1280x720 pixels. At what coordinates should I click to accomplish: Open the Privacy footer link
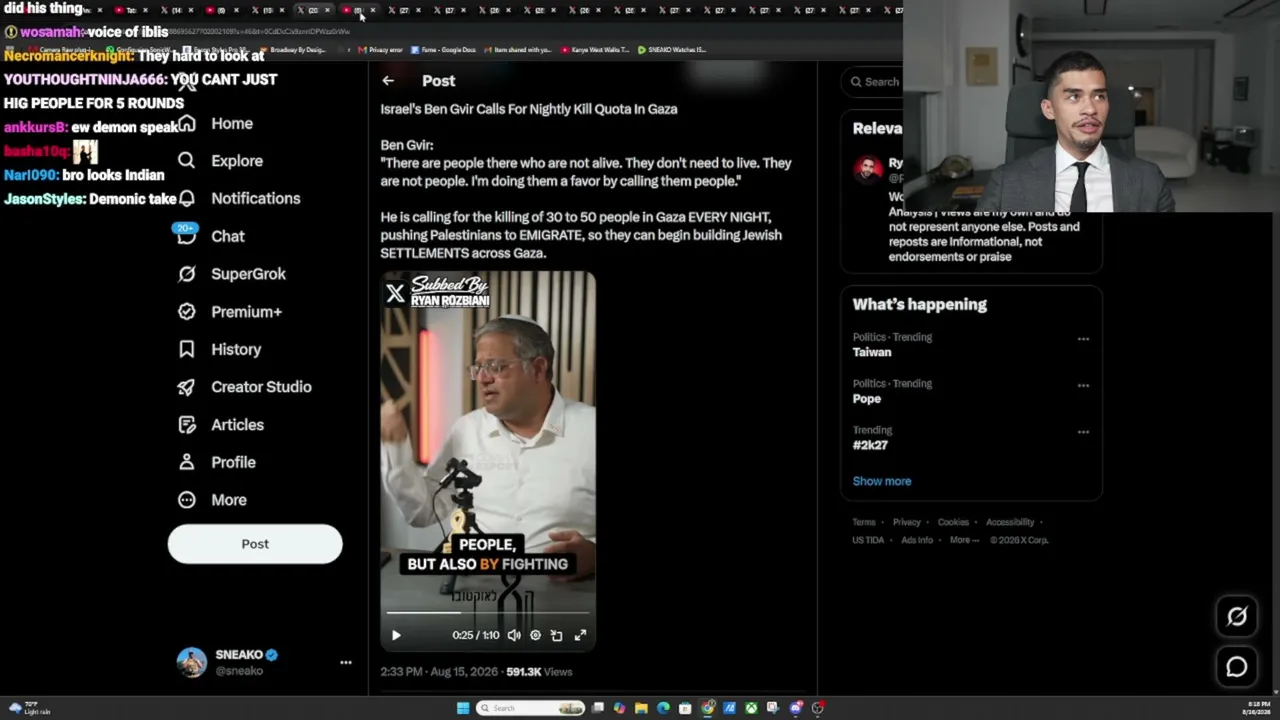pos(907,522)
